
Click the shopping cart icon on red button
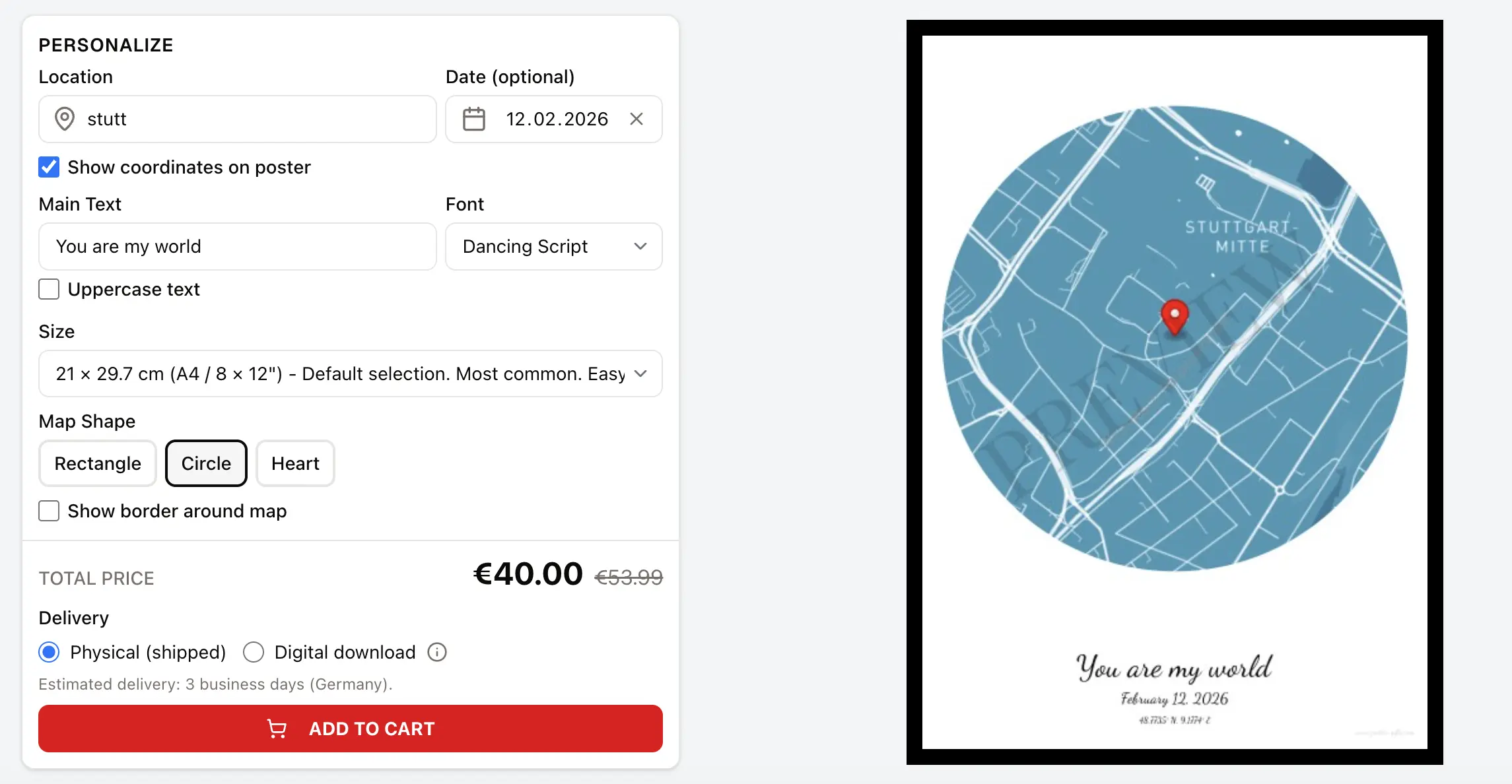(x=277, y=729)
